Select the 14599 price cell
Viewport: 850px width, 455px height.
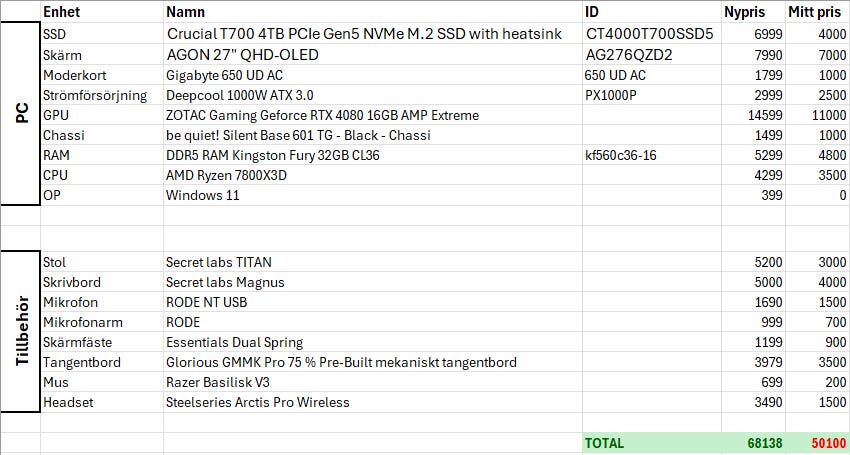(753, 115)
